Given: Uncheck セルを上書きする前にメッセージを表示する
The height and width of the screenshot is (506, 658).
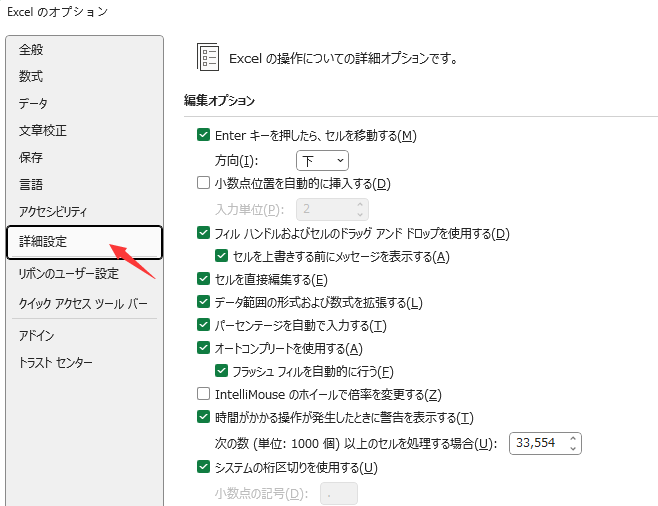Looking at the screenshot, I should 221,256.
